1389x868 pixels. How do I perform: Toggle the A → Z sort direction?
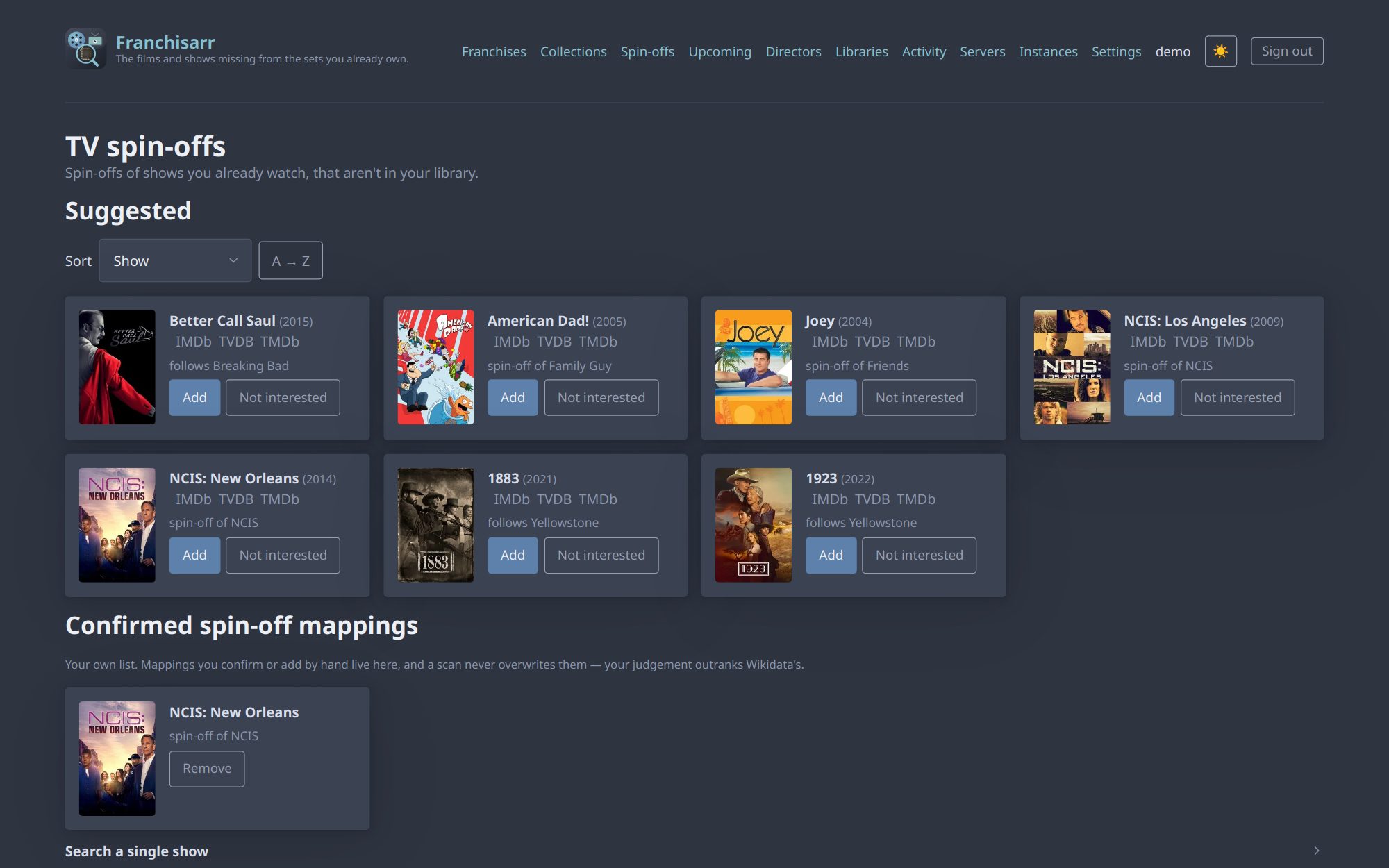(x=290, y=260)
